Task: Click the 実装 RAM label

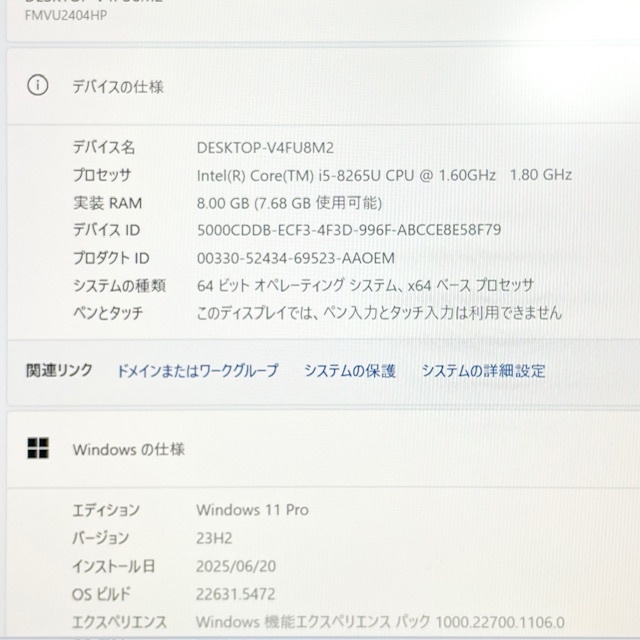Action: point(107,203)
